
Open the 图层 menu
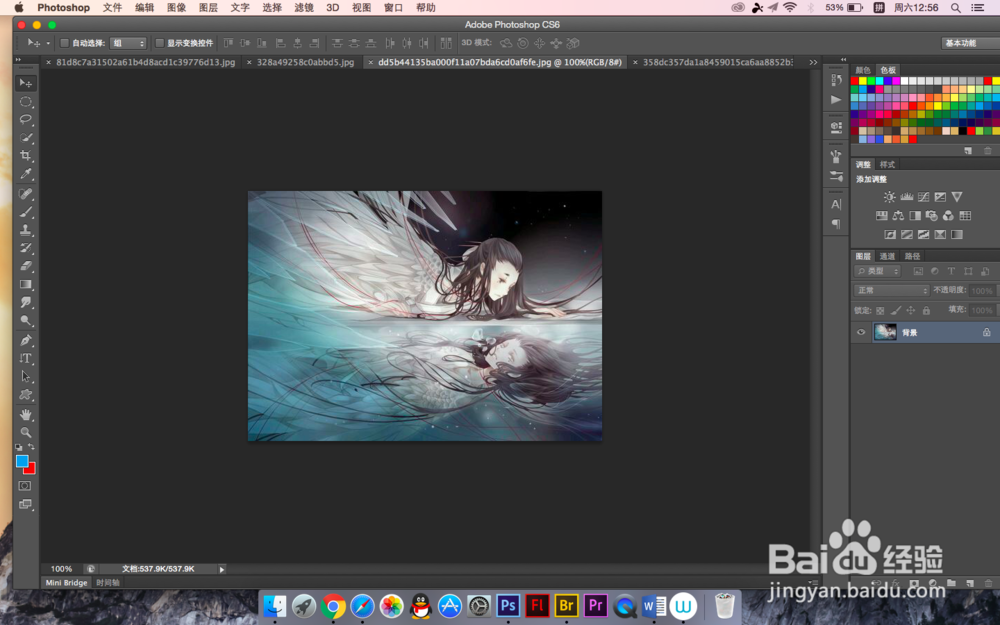coord(208,8)
